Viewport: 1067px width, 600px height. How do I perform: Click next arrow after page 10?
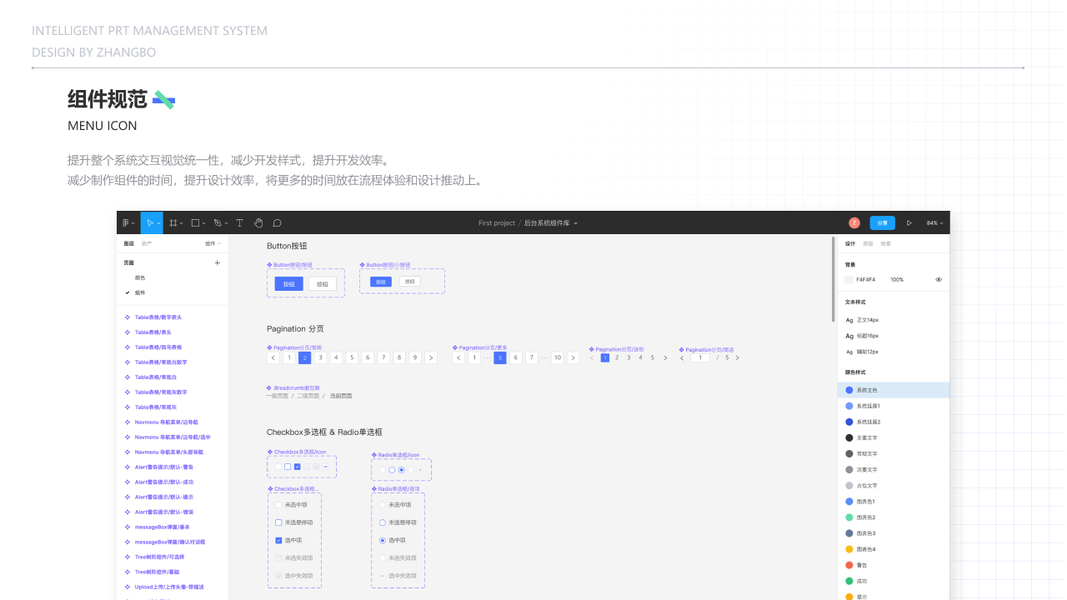pyautogui.click(x=573, y=358)
